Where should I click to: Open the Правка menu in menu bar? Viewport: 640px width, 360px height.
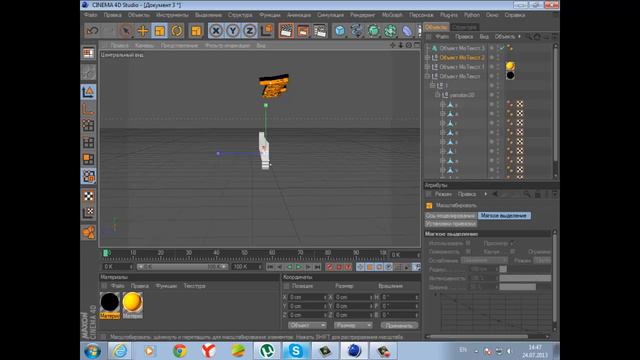point(112,15)
